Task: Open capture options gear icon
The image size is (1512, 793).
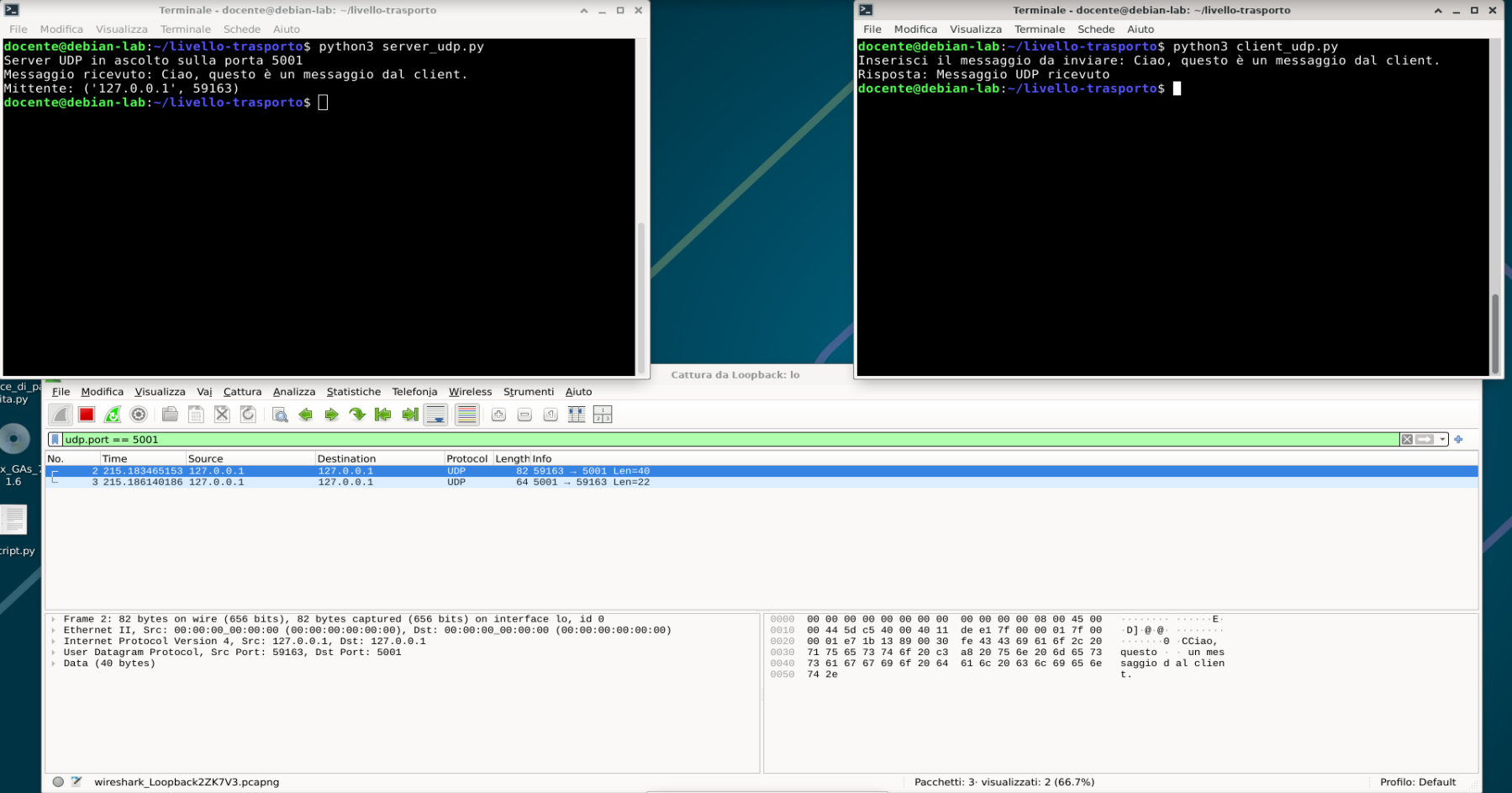Action: click(139, 415)
